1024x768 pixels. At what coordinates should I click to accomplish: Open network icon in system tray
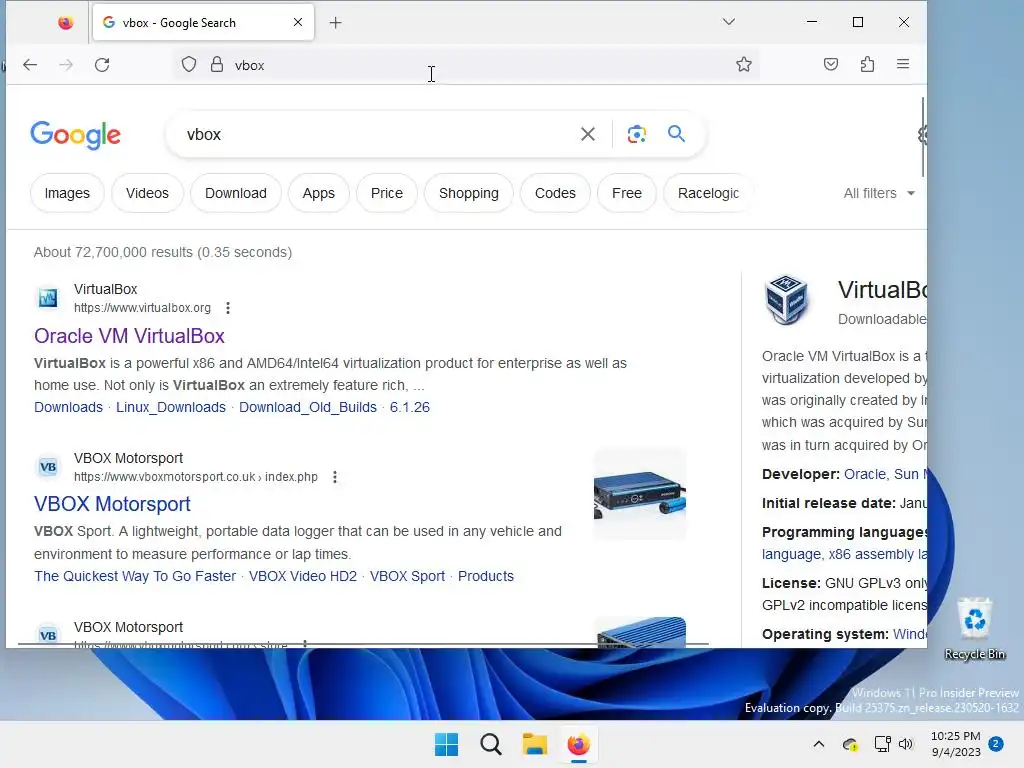(x=882, y=744)
